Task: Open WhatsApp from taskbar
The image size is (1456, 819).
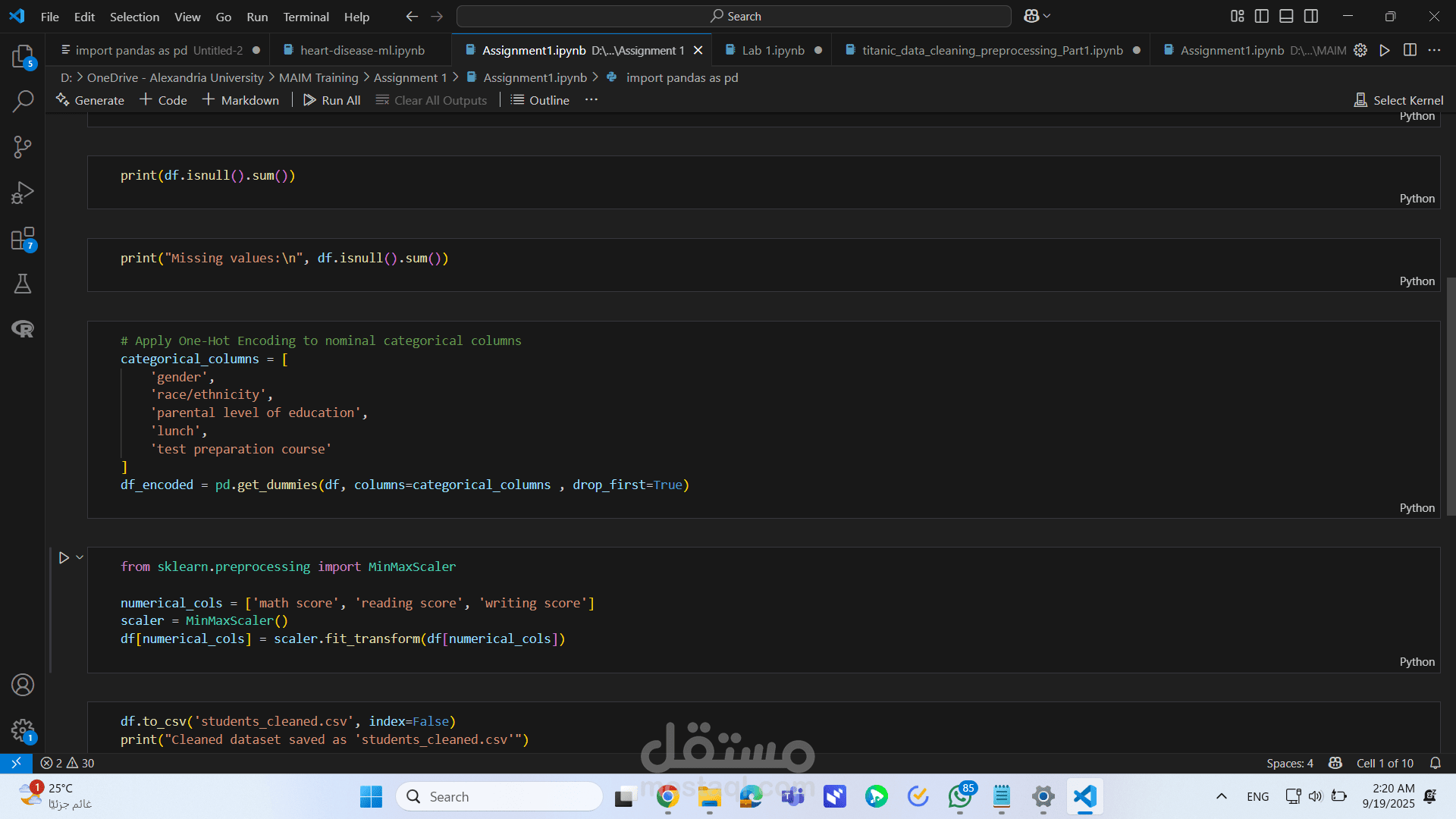Action: (960, 796)
